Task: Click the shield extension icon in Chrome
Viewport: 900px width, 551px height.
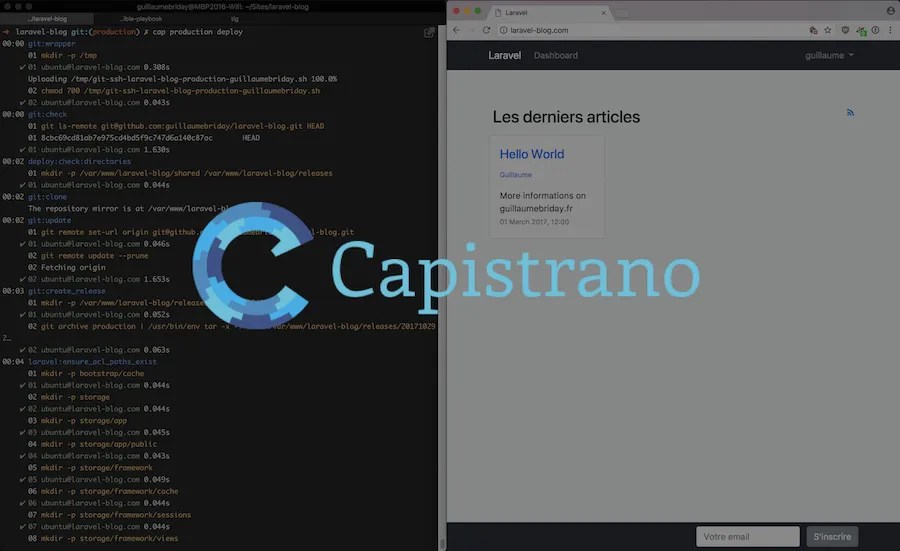Action: (x=845, y=30)
